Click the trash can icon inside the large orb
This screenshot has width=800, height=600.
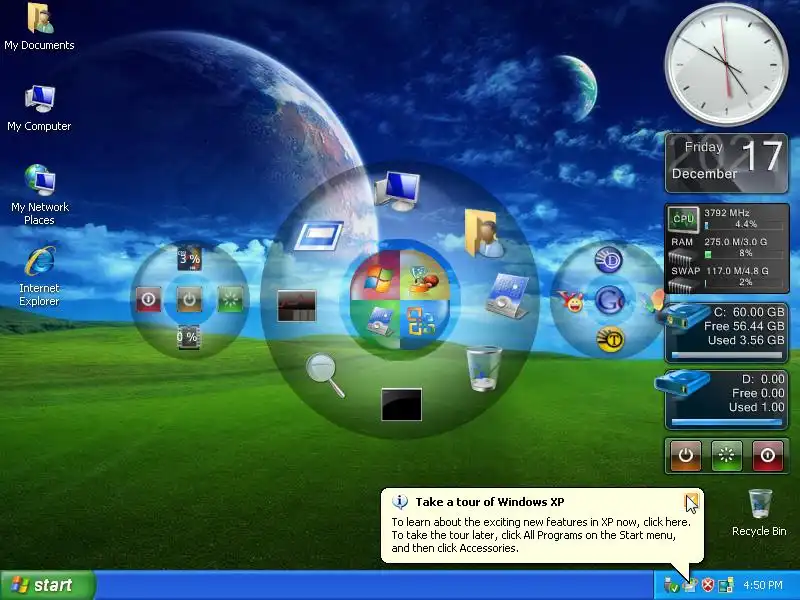tap(483, 368)
